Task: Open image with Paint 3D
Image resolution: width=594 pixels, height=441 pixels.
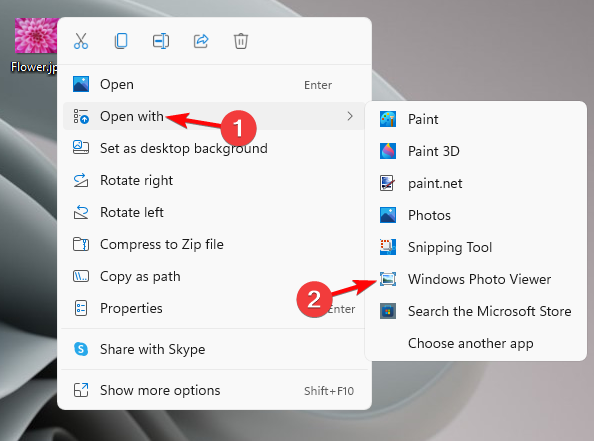Action: click(476, 151)
